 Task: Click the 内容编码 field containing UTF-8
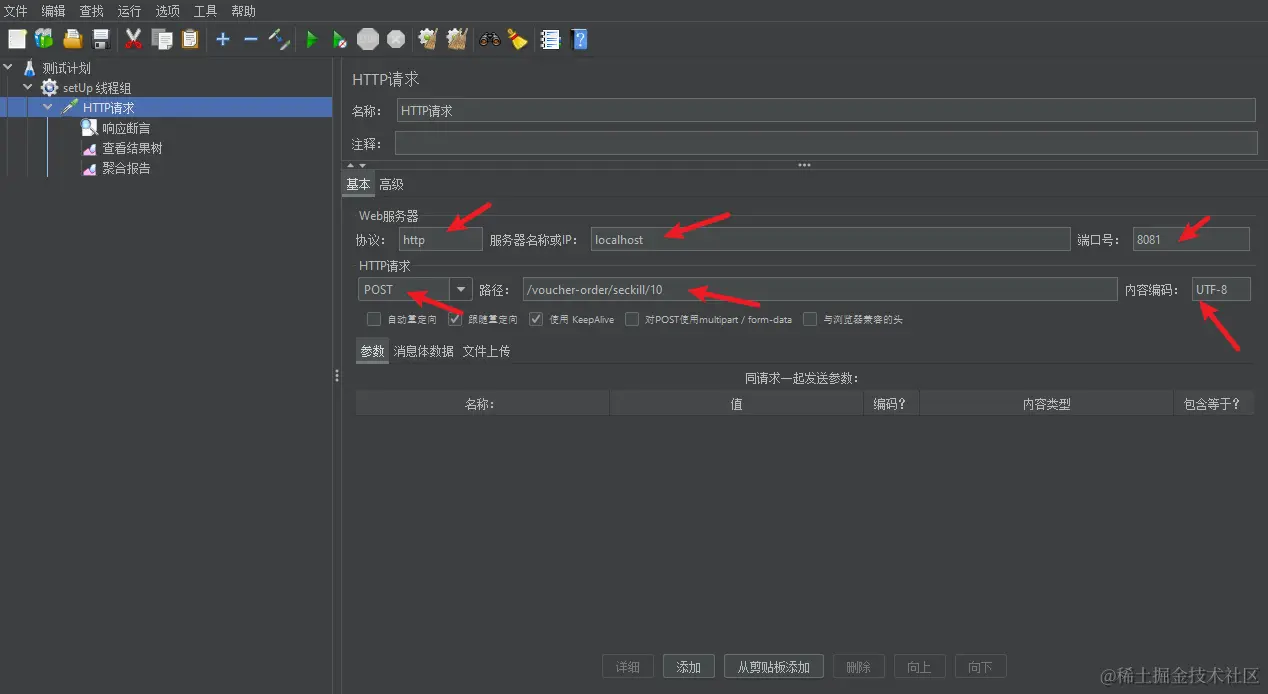tap(1221, 289)
